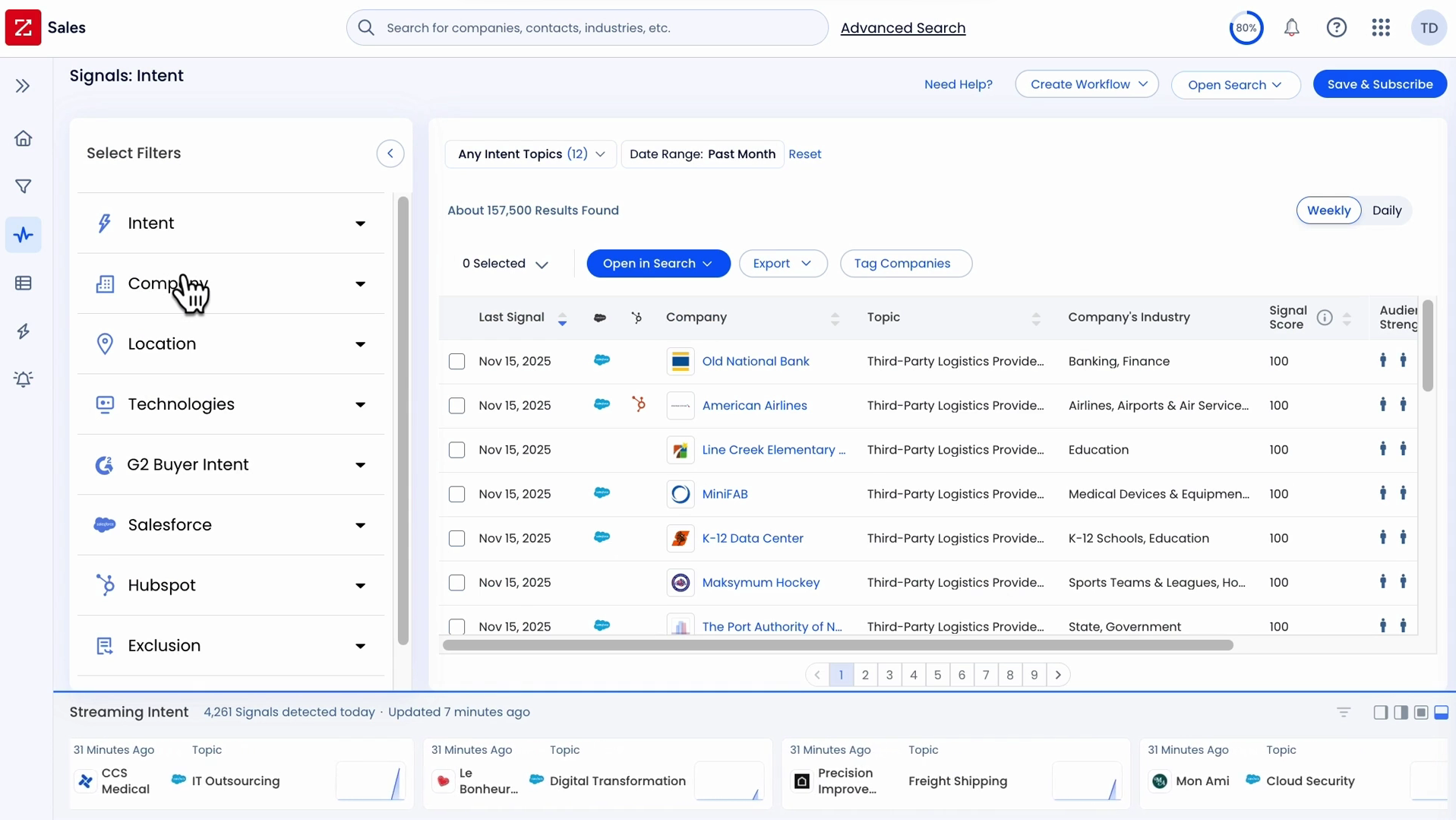The width and height of the screenshot is (1456, 820).
Task: Click the Salesforce column header icon
Action: tap(600, 318)
